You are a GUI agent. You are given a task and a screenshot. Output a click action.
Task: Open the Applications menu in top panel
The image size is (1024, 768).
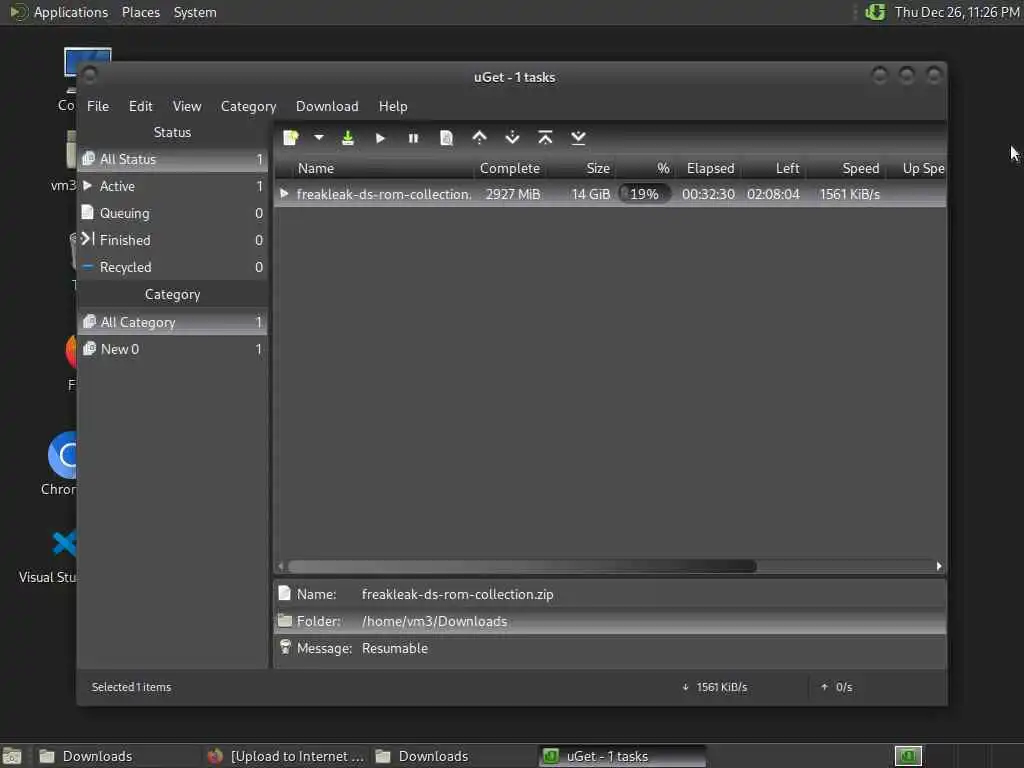(59, 12)
